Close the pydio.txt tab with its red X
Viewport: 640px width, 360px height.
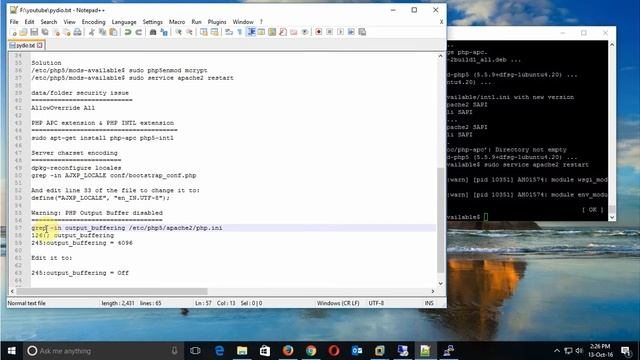point(40,45)
